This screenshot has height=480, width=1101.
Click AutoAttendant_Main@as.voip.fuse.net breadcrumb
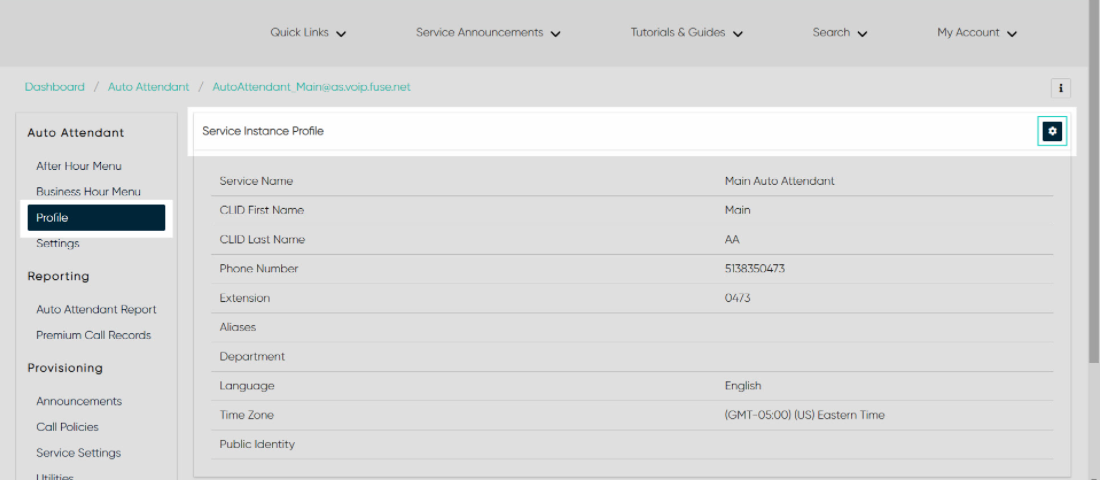pos(312,87)
